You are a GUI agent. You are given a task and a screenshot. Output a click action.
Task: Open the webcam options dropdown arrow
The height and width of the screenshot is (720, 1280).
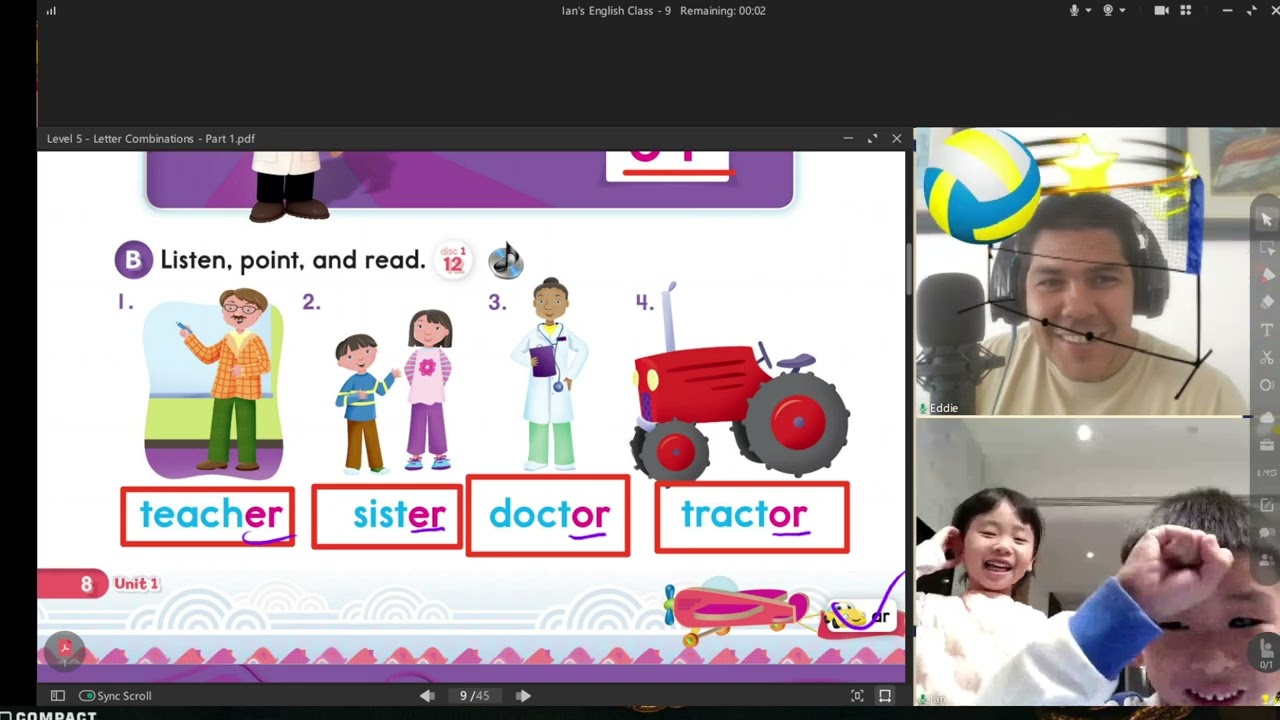click(1122, 11)
